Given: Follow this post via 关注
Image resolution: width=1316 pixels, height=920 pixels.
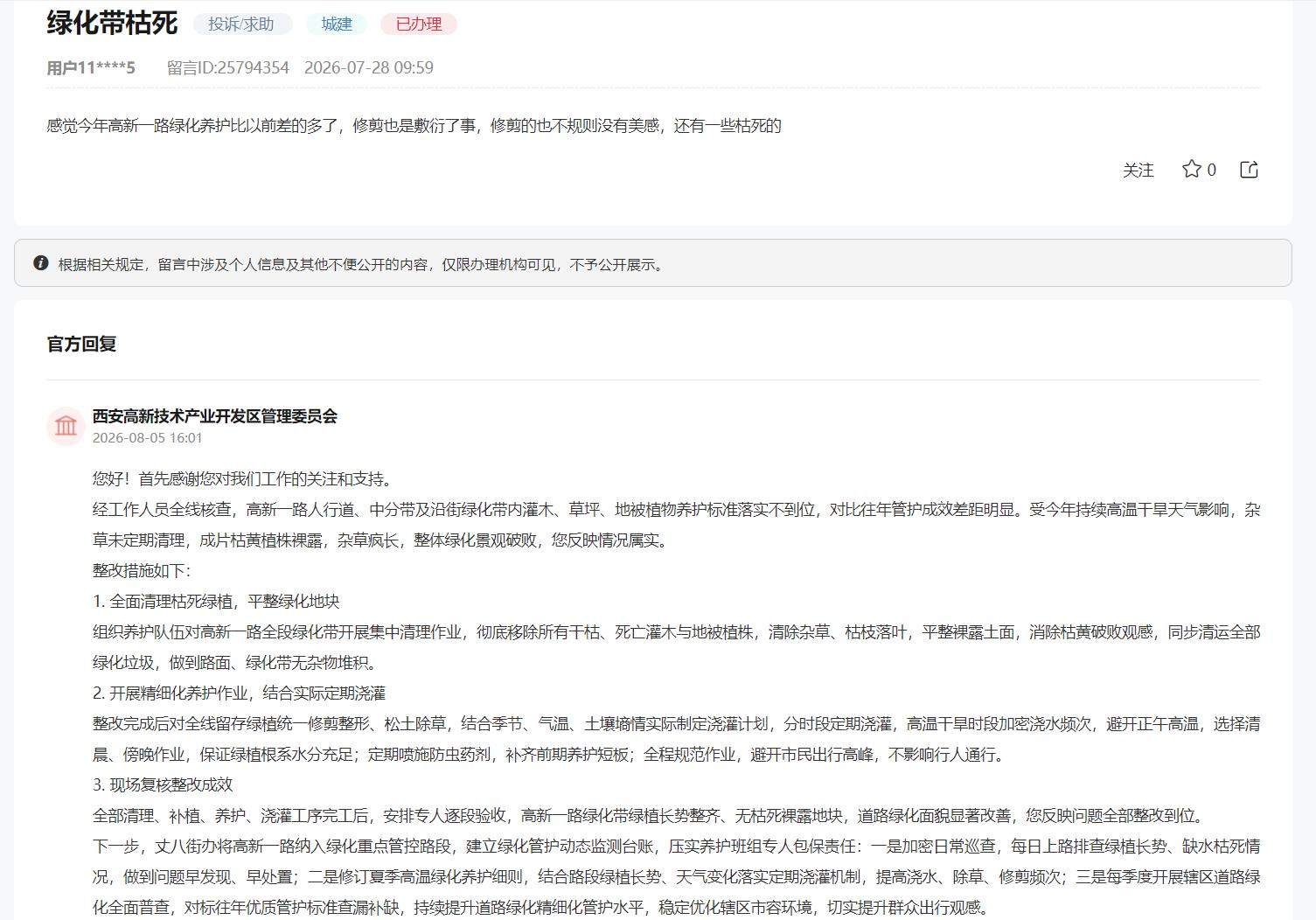Looking at the screenshot, I should [x=1138, y=170].
